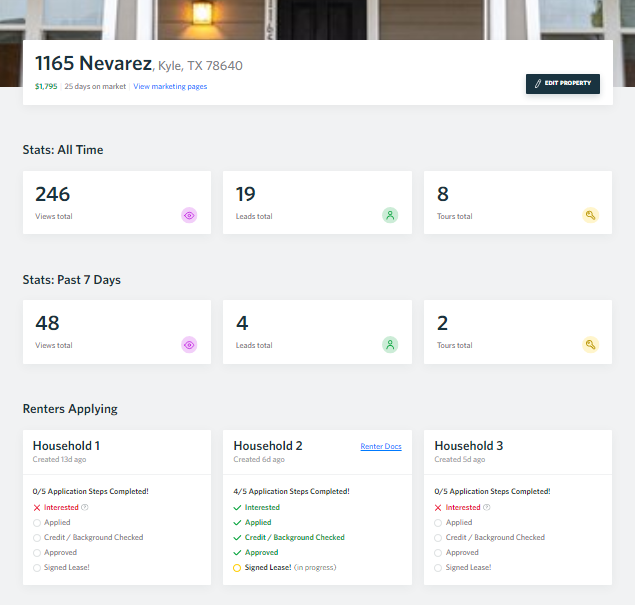This screenshot has width=635, height=605.
Task: Click the eye icon in All Time views card
Action: 189,215
